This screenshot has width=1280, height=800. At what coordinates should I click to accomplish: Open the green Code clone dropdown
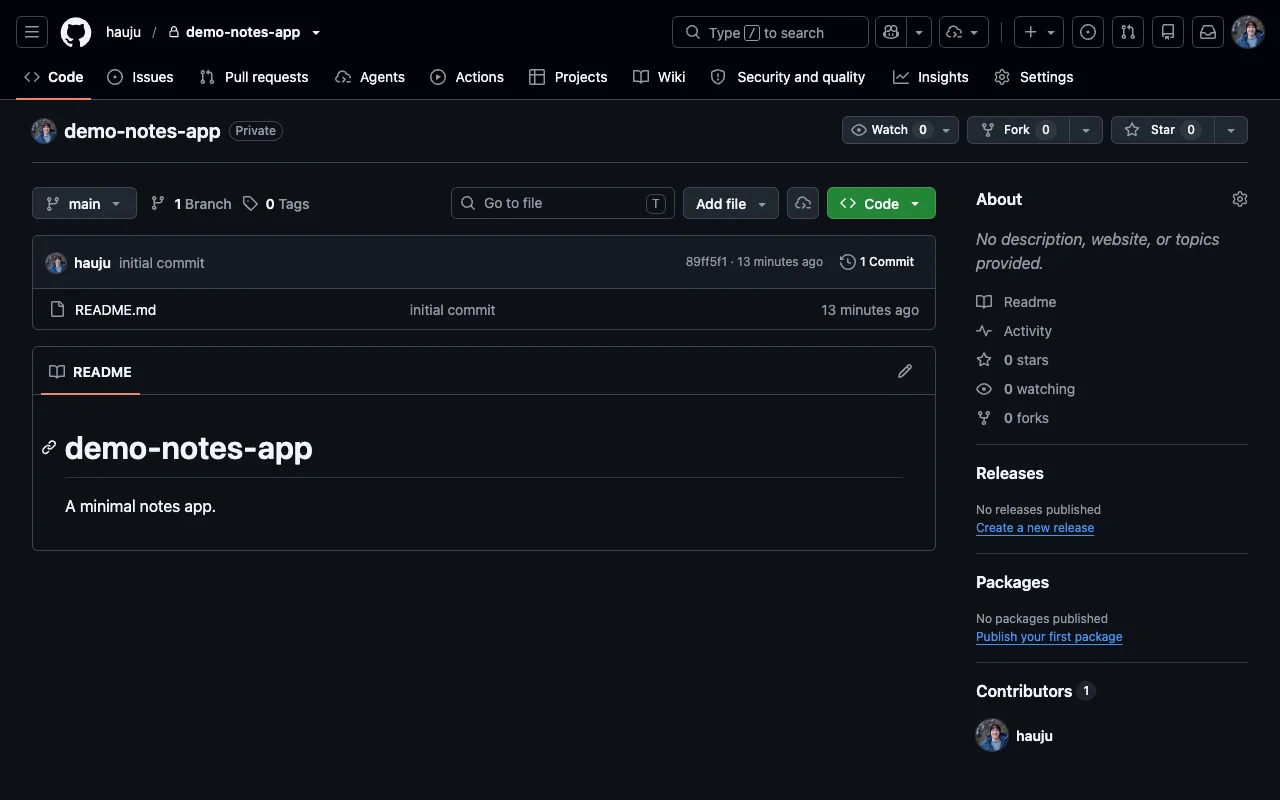881,203
